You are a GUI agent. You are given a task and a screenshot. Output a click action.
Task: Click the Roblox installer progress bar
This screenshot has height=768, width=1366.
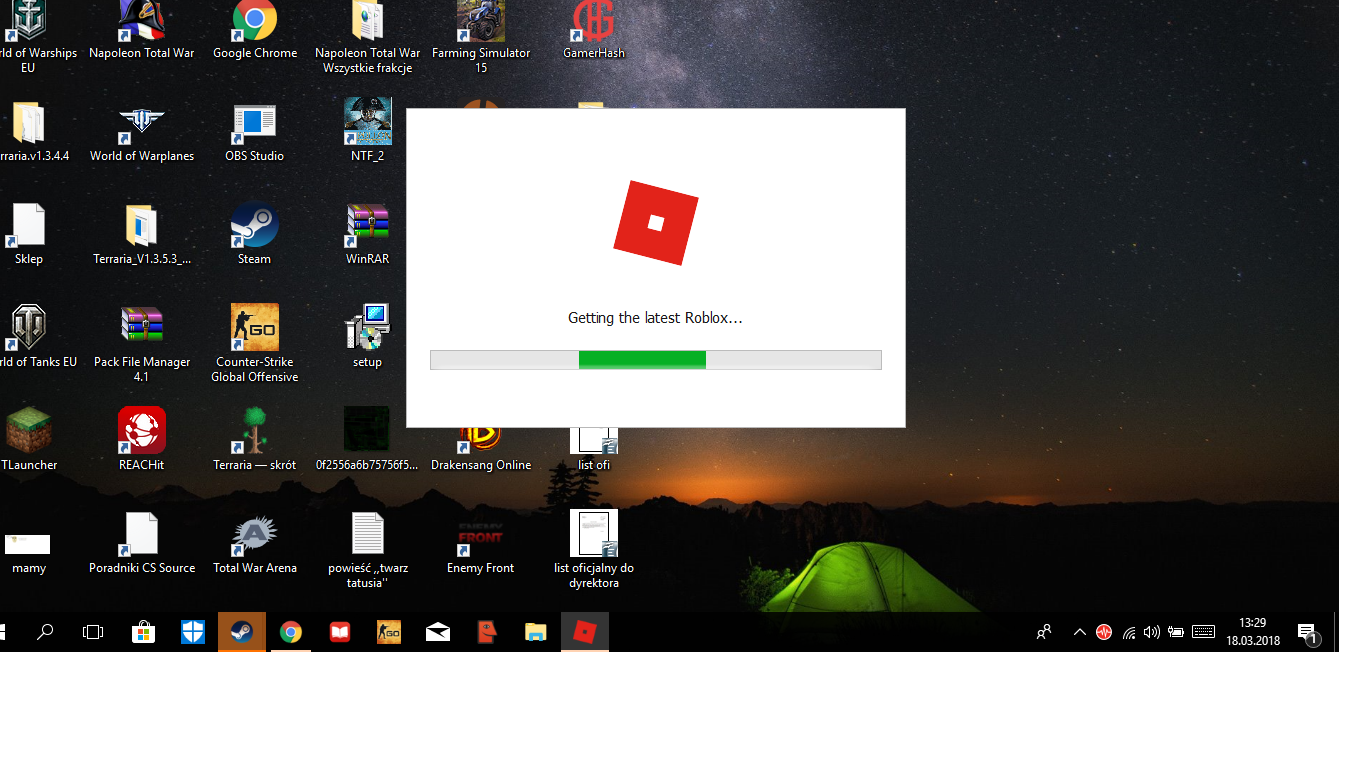(x=656, y=360)
